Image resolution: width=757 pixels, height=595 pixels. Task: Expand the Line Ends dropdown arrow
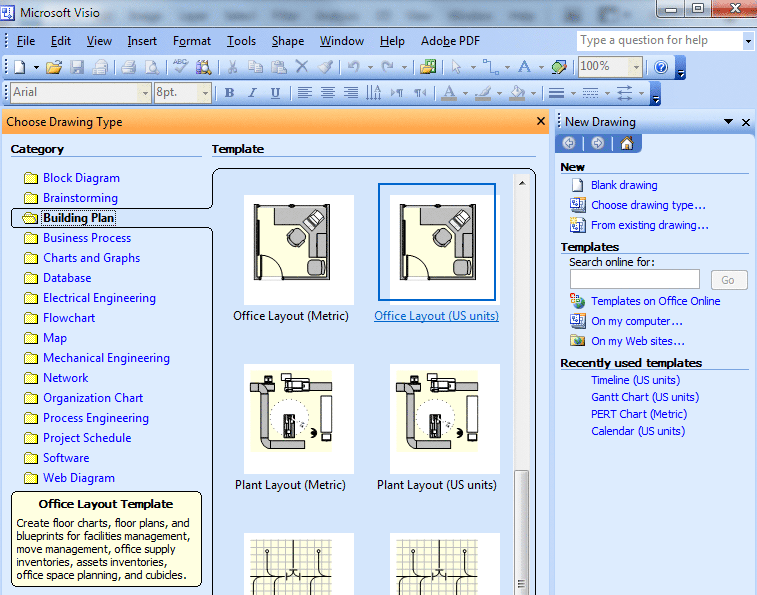pos(641,93)
